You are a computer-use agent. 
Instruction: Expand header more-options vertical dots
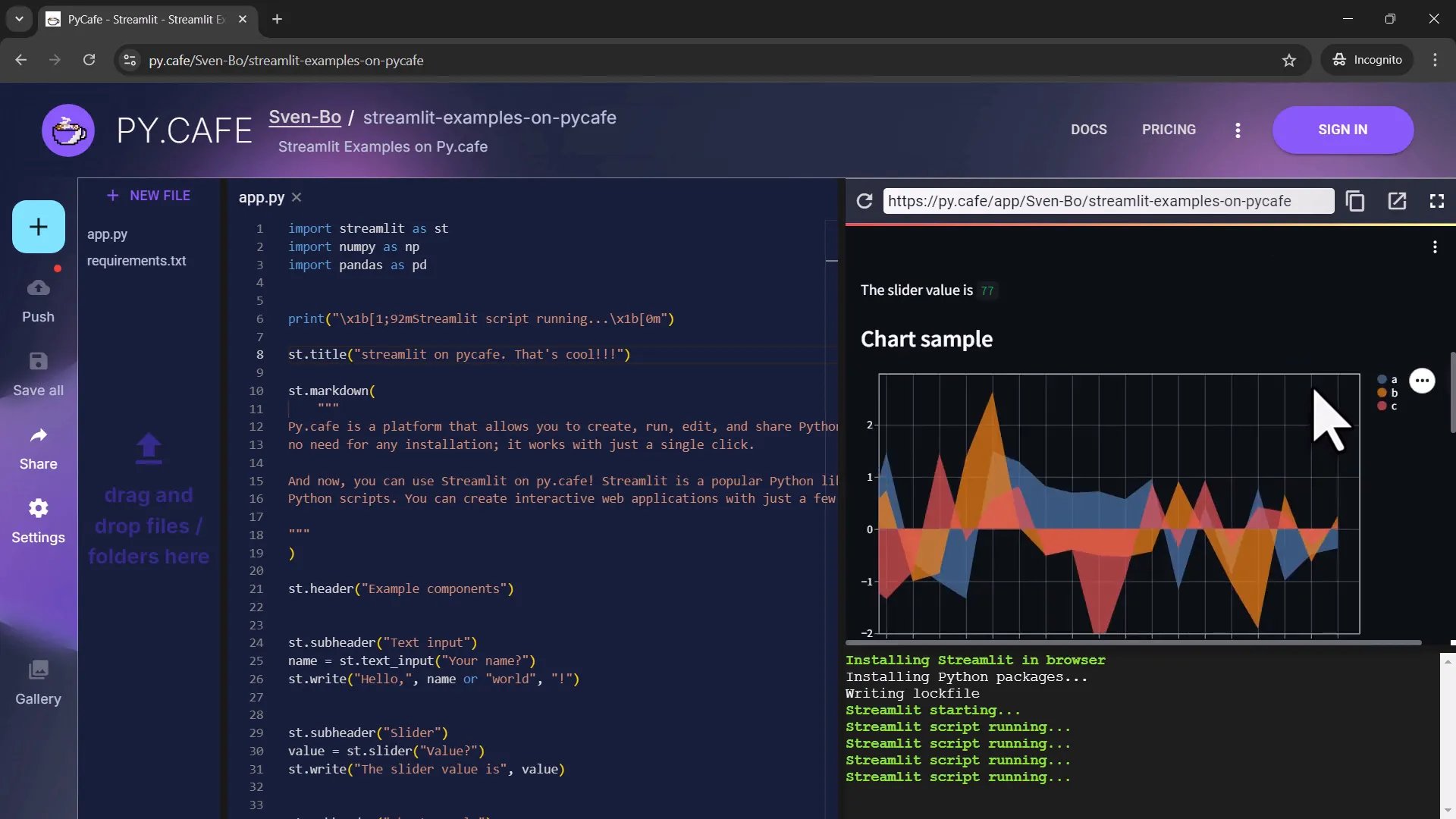tap(1238, 130)
